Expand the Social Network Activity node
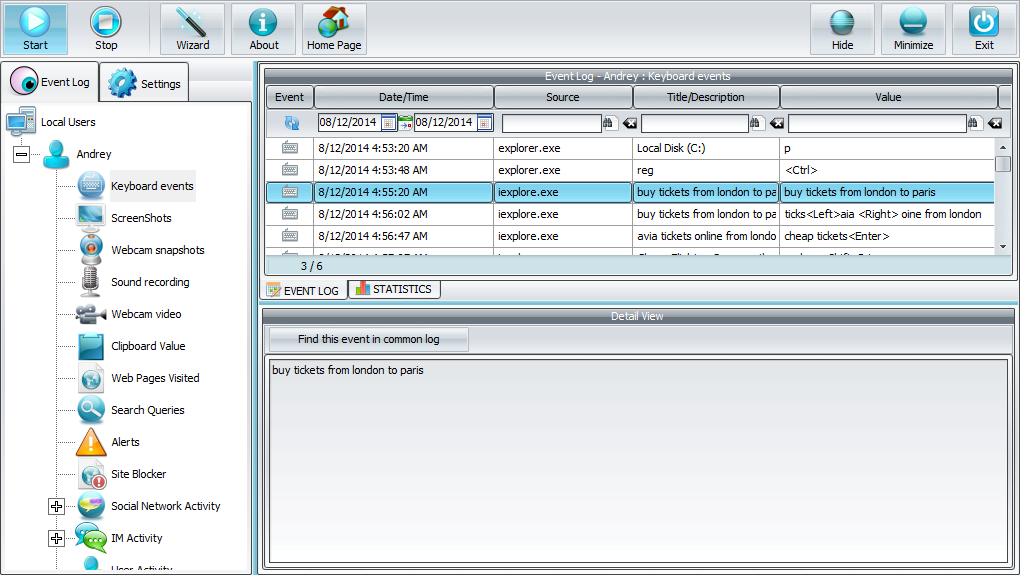Image resolution: width=1020 pixels, height=575 pixels. pos(57,506)
